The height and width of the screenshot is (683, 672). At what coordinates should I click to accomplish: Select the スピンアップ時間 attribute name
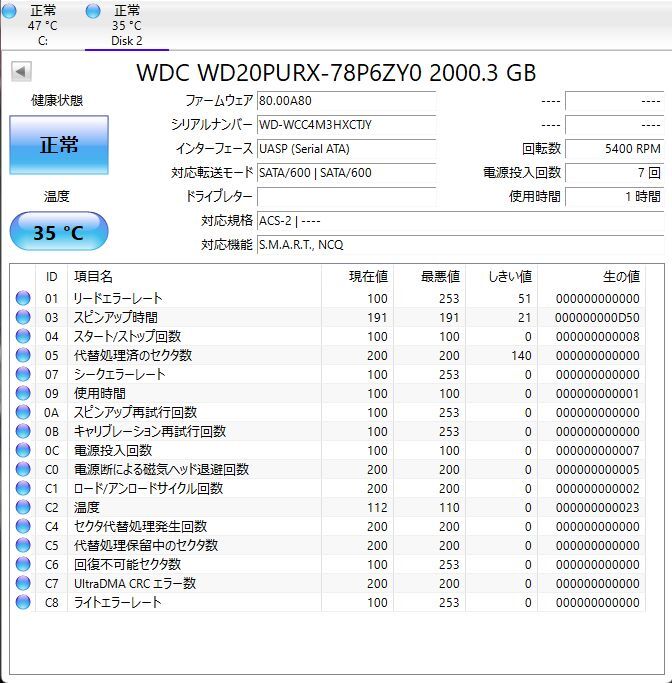[x=116, y=317]
